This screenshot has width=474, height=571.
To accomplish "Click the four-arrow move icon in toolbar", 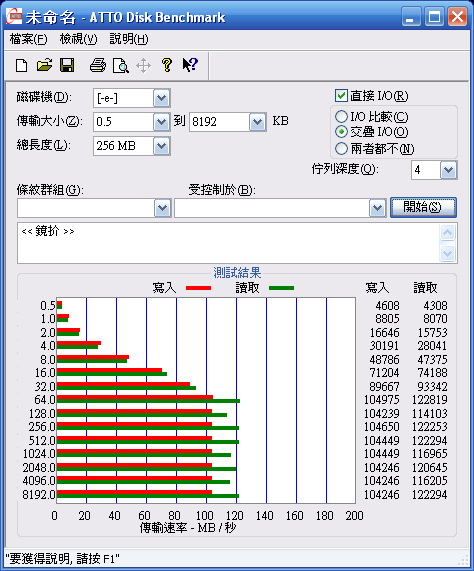I will click(143, 66).
